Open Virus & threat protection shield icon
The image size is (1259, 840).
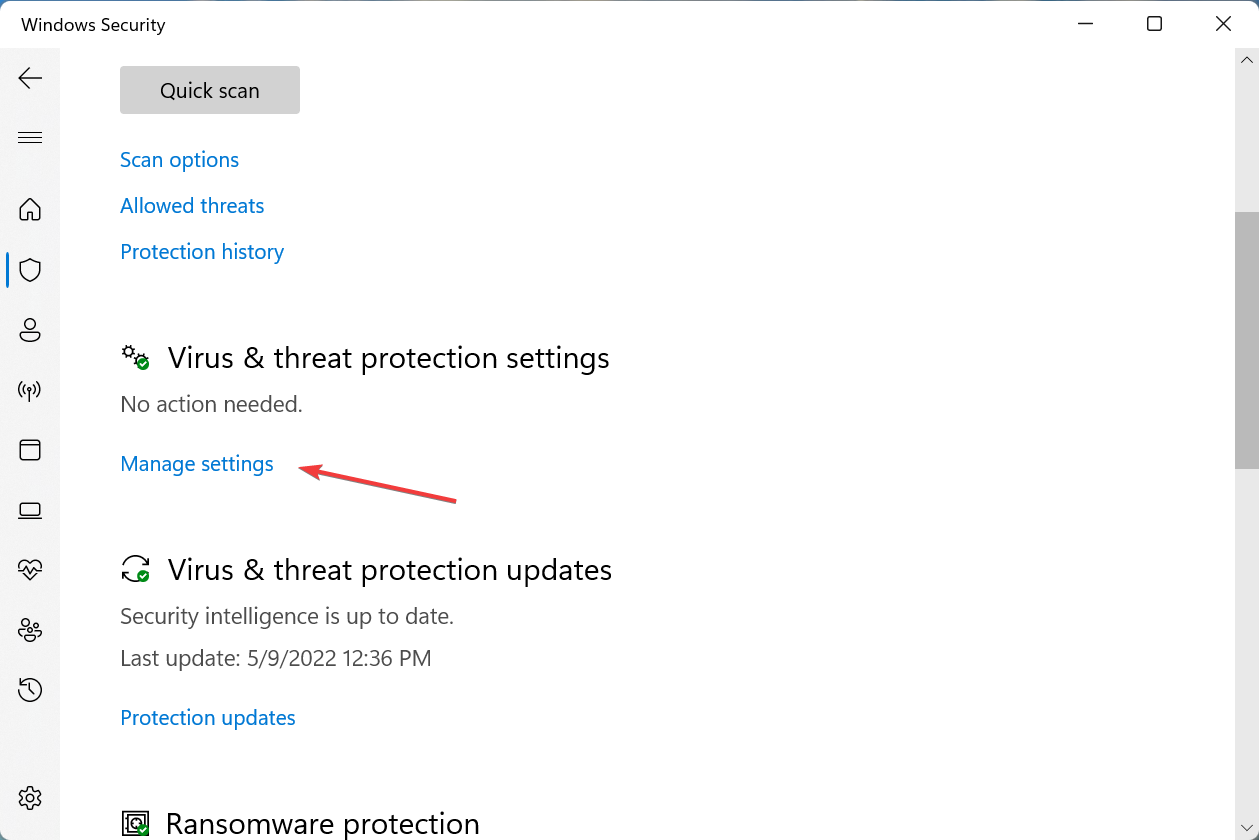click(30, 269)
